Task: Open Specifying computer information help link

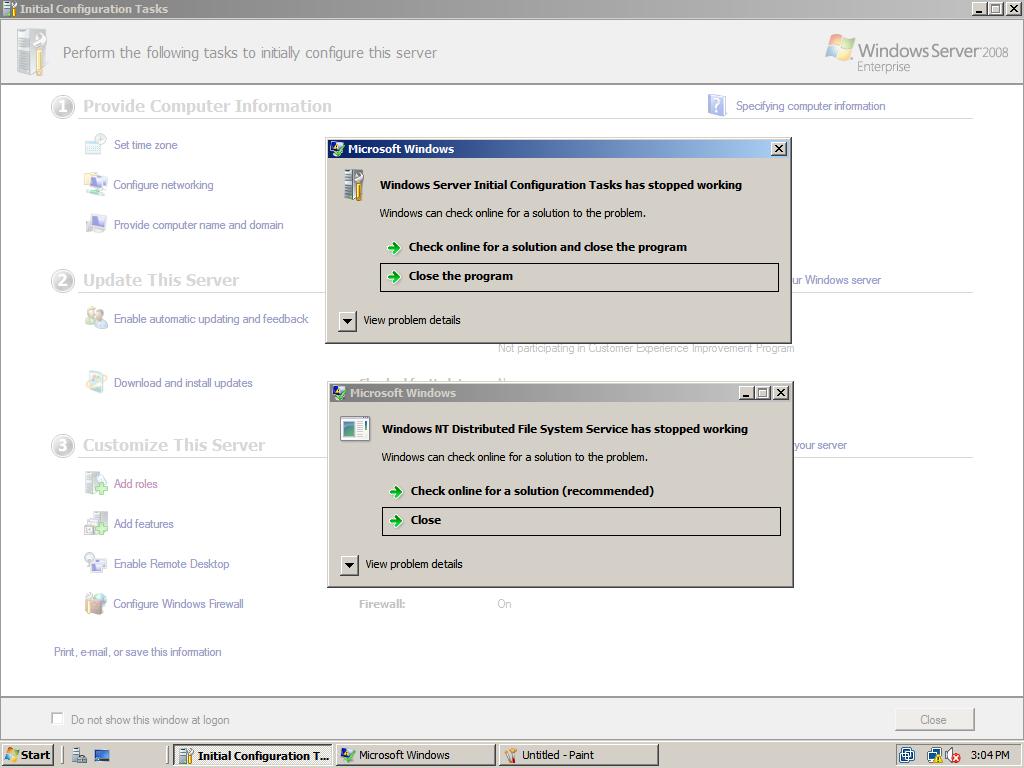Action: [810, 106]
